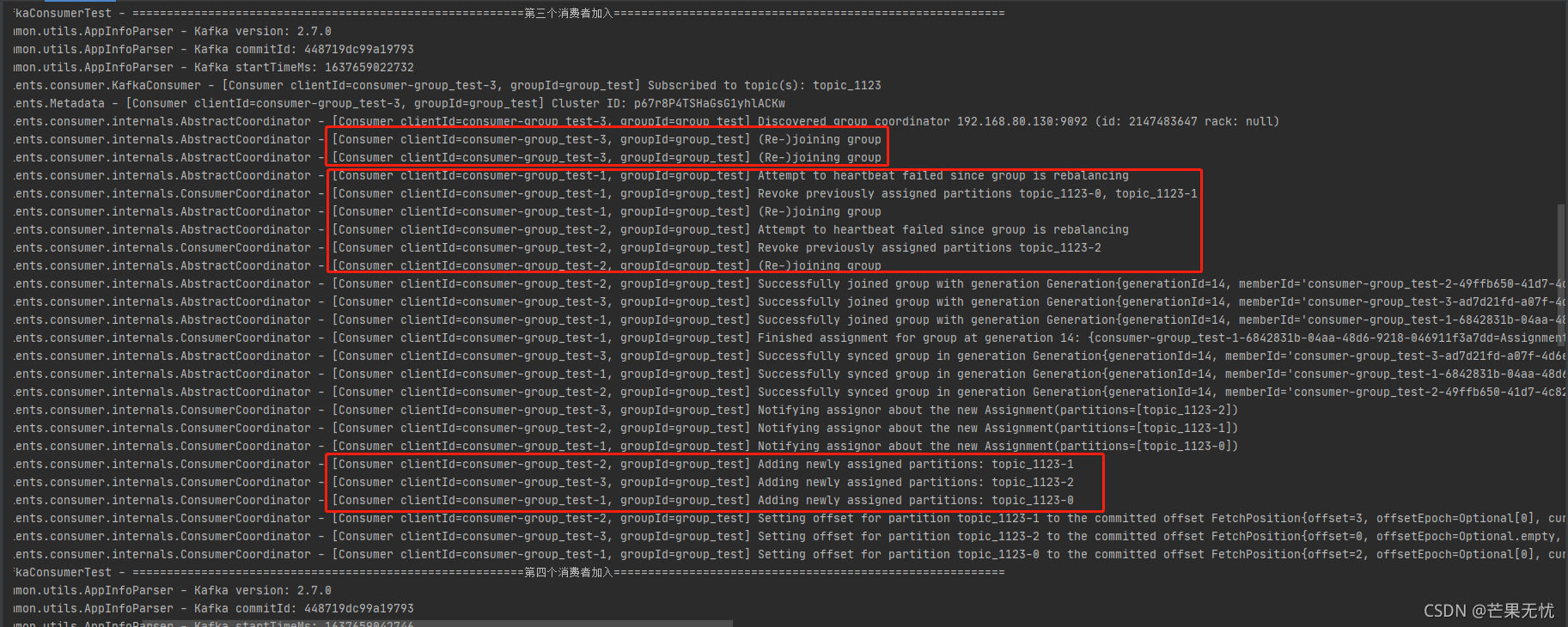
Task: Select 'Revoke previously assigned partitions topic_1123-2' line
Action: click(x=557, y=247)
